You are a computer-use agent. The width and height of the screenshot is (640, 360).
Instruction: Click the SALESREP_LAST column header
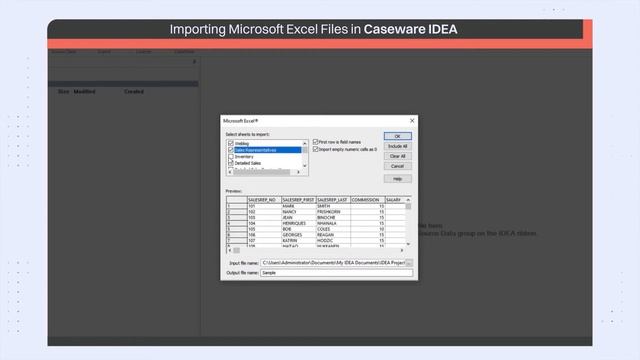333,200
